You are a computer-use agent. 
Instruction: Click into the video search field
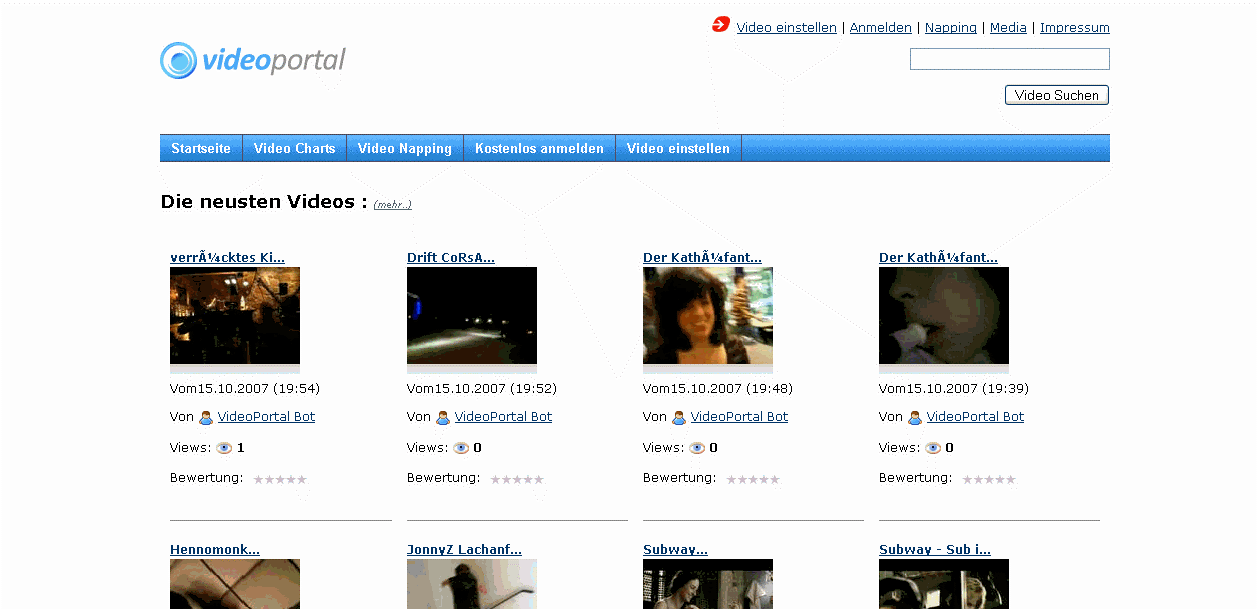[x=1009, y=59]
